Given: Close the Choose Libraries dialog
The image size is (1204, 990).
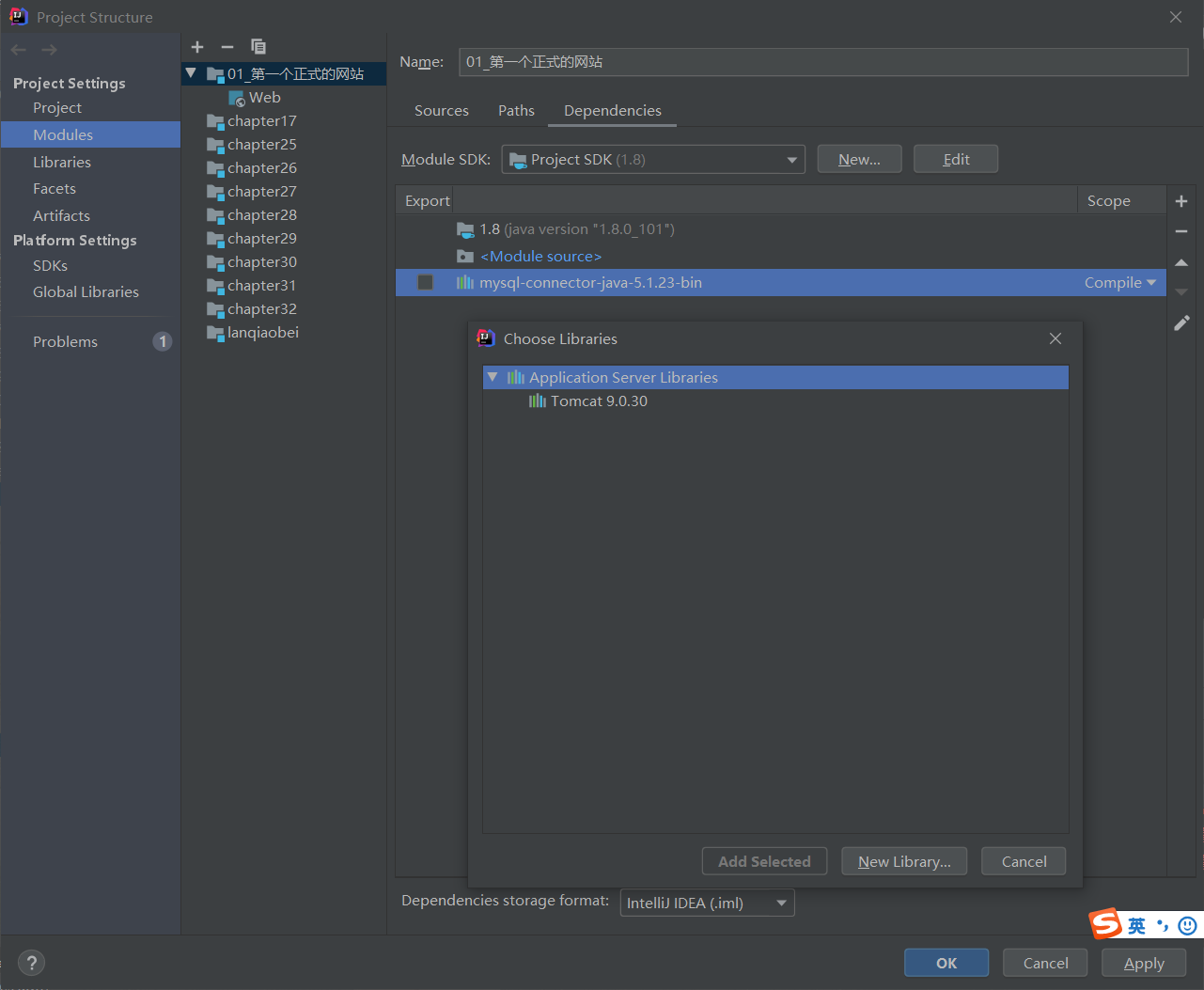Looking at the screenshot, I should click(1055, 338).
